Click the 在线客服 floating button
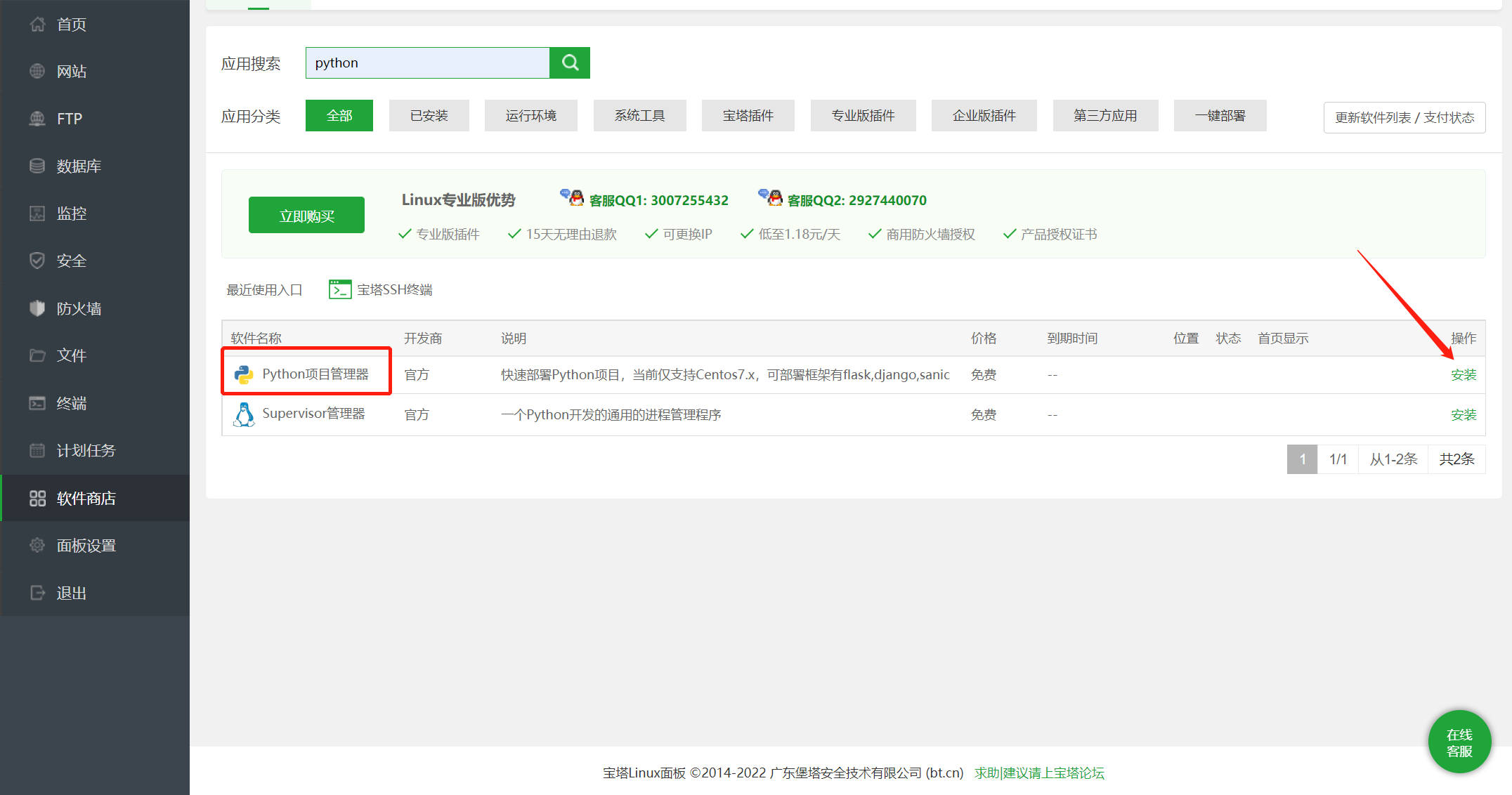This screenshot has height=795, width=1512. tap(1459, 742)
